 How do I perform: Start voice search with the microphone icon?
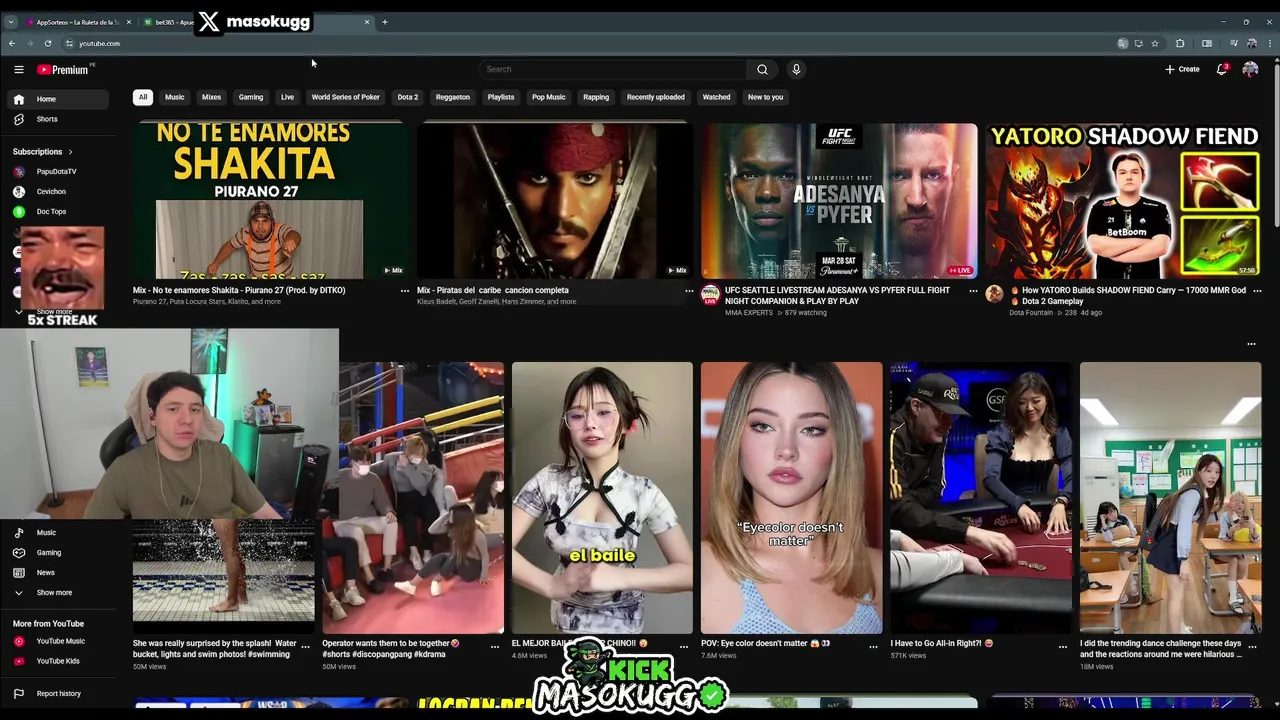tap(796, 69)
